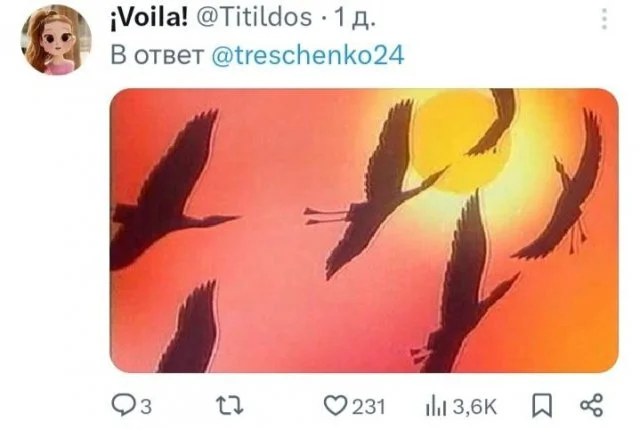Click the 3 replies count
640x429 pixels.
tap(146, 407)
